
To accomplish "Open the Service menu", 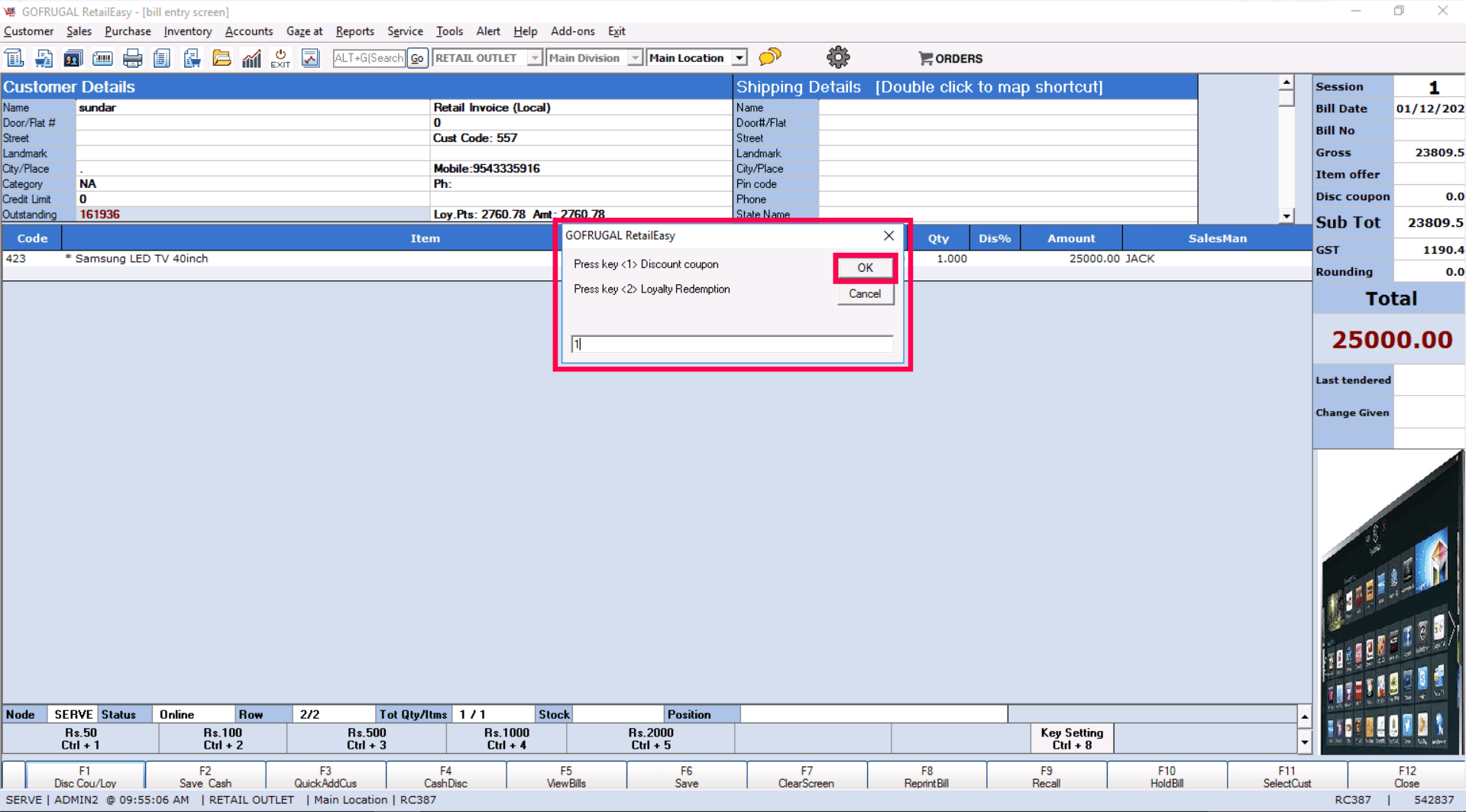I will 405,31.
